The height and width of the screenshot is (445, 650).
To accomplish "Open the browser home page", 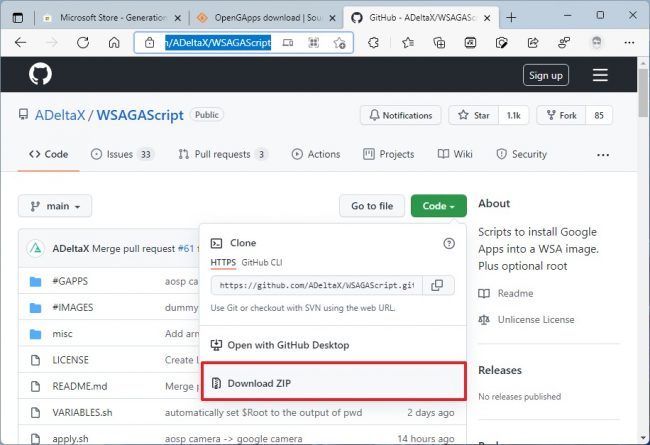I will tap(114, 42).
